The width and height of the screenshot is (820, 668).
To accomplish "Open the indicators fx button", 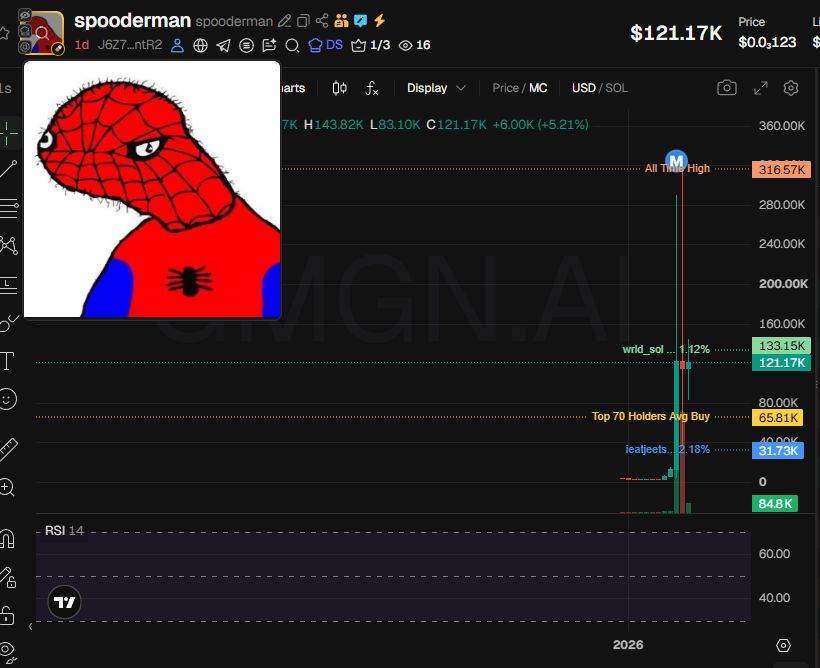I will coord(371,88).
